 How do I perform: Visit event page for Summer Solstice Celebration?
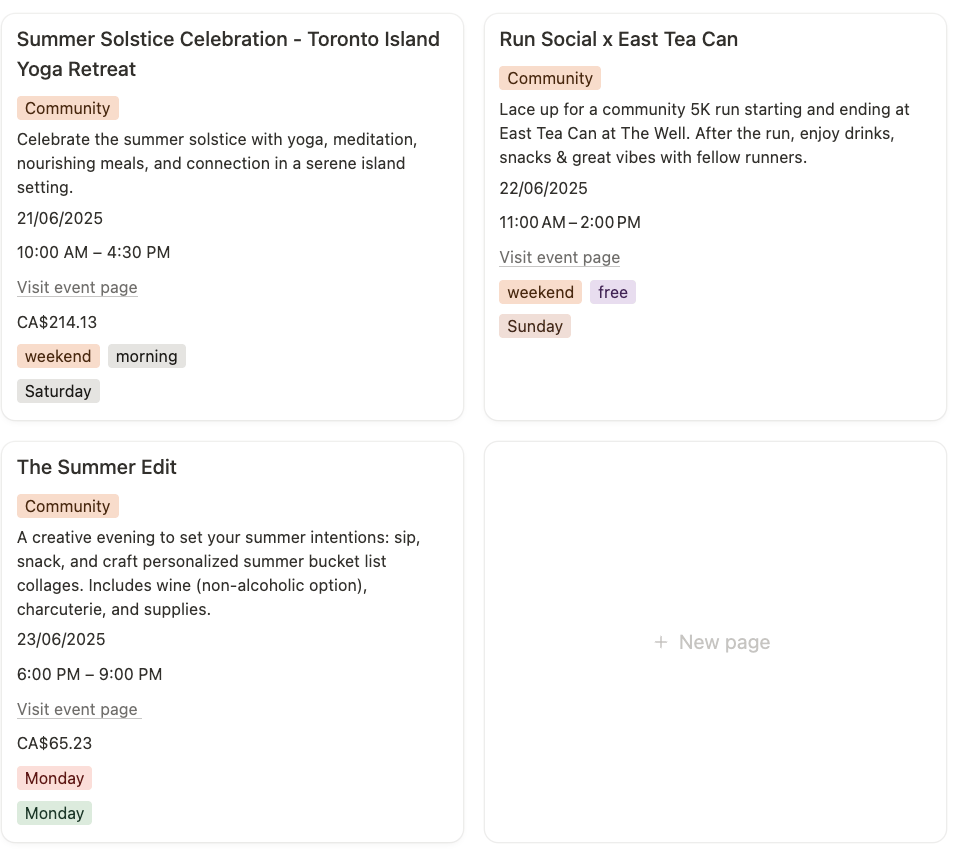coord(77,287)
